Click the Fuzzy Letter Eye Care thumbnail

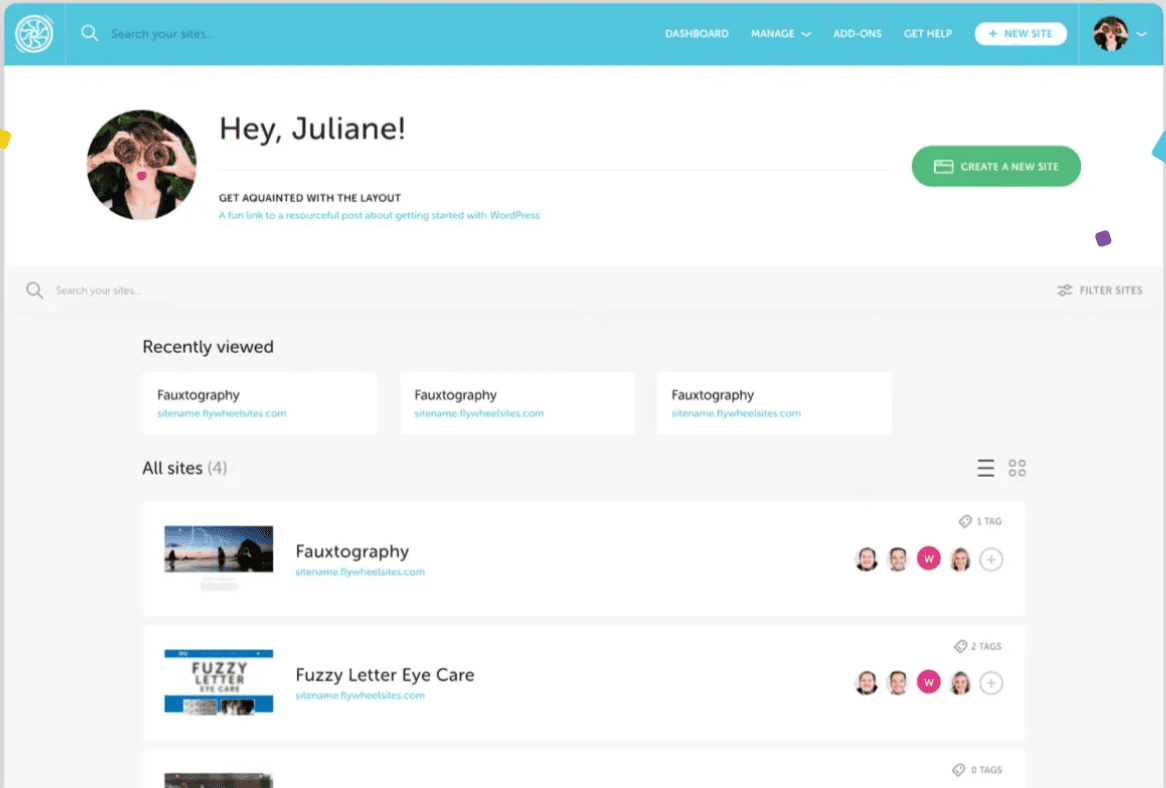218,682
